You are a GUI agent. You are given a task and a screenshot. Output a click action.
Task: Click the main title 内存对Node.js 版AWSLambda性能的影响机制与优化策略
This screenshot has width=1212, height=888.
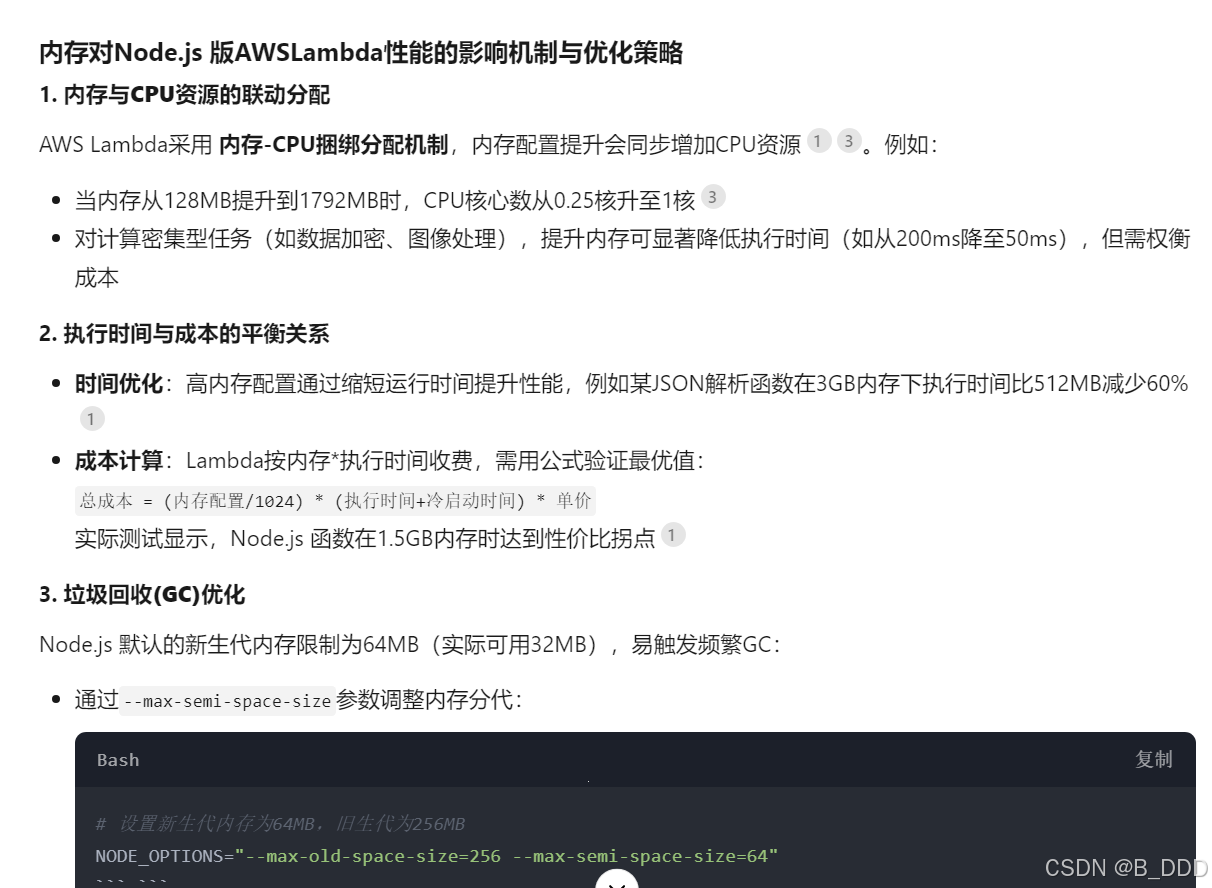coord(361,53)
